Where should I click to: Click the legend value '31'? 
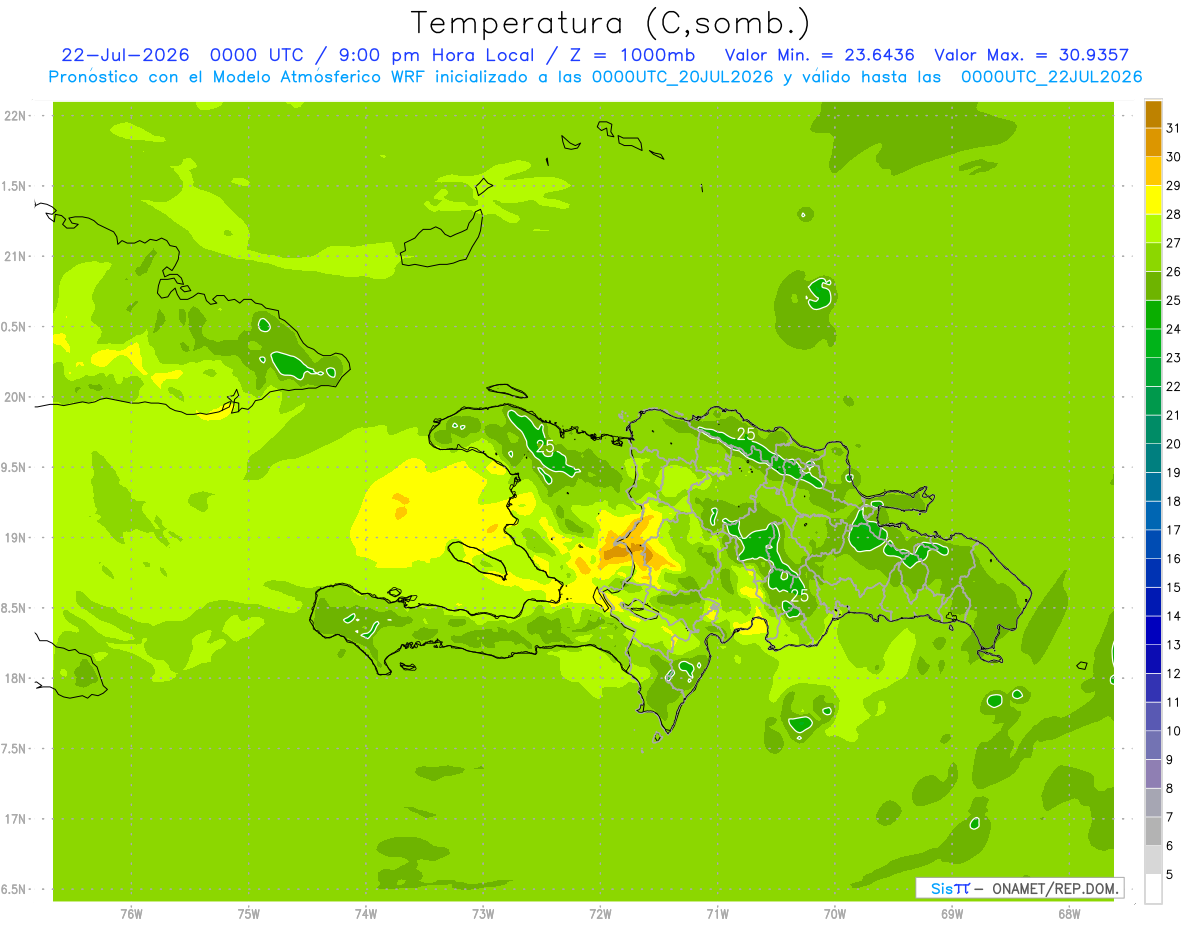coord(1174,128)
